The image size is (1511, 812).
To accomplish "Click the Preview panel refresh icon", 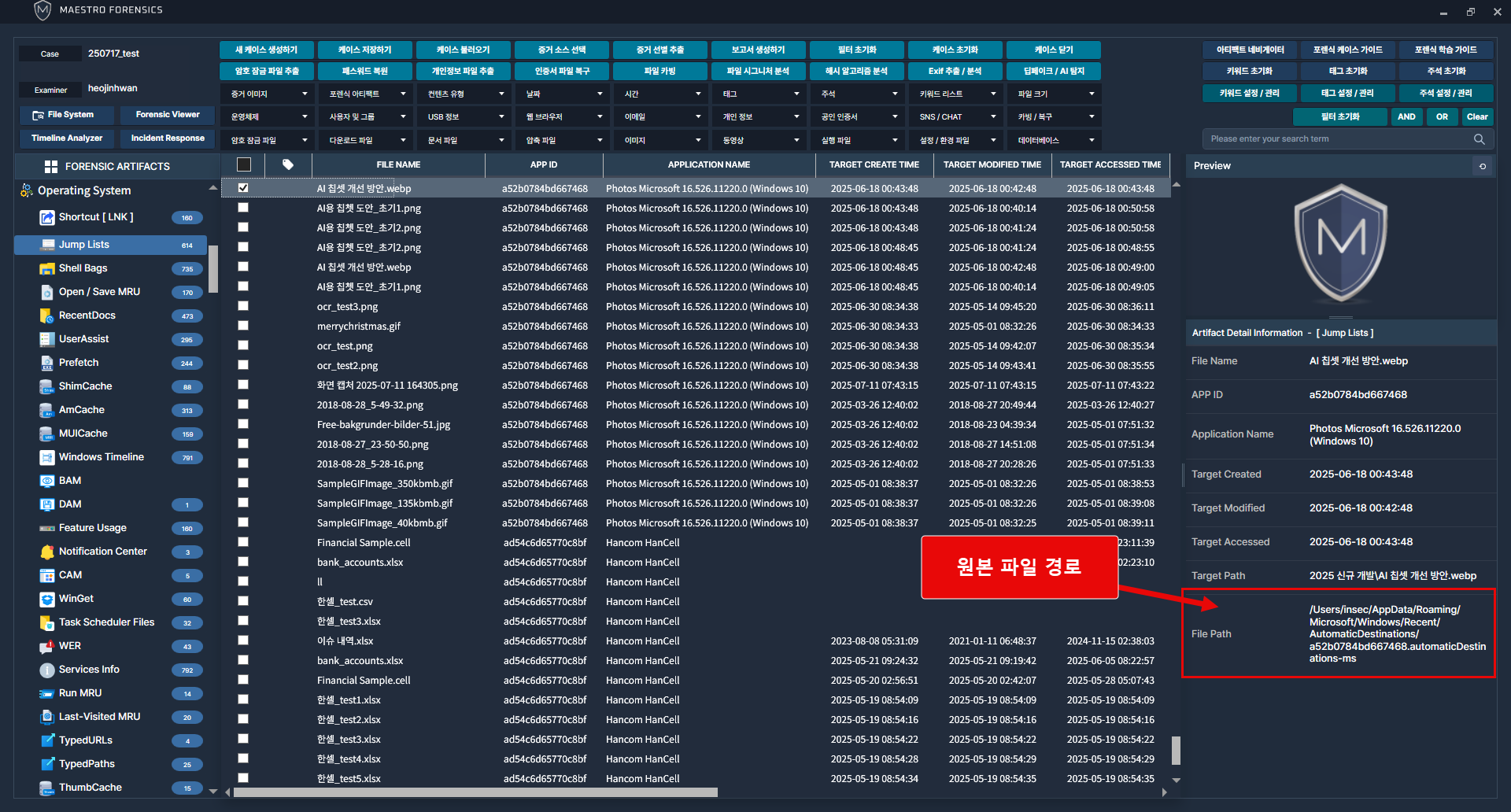I will pos(1483,166).
